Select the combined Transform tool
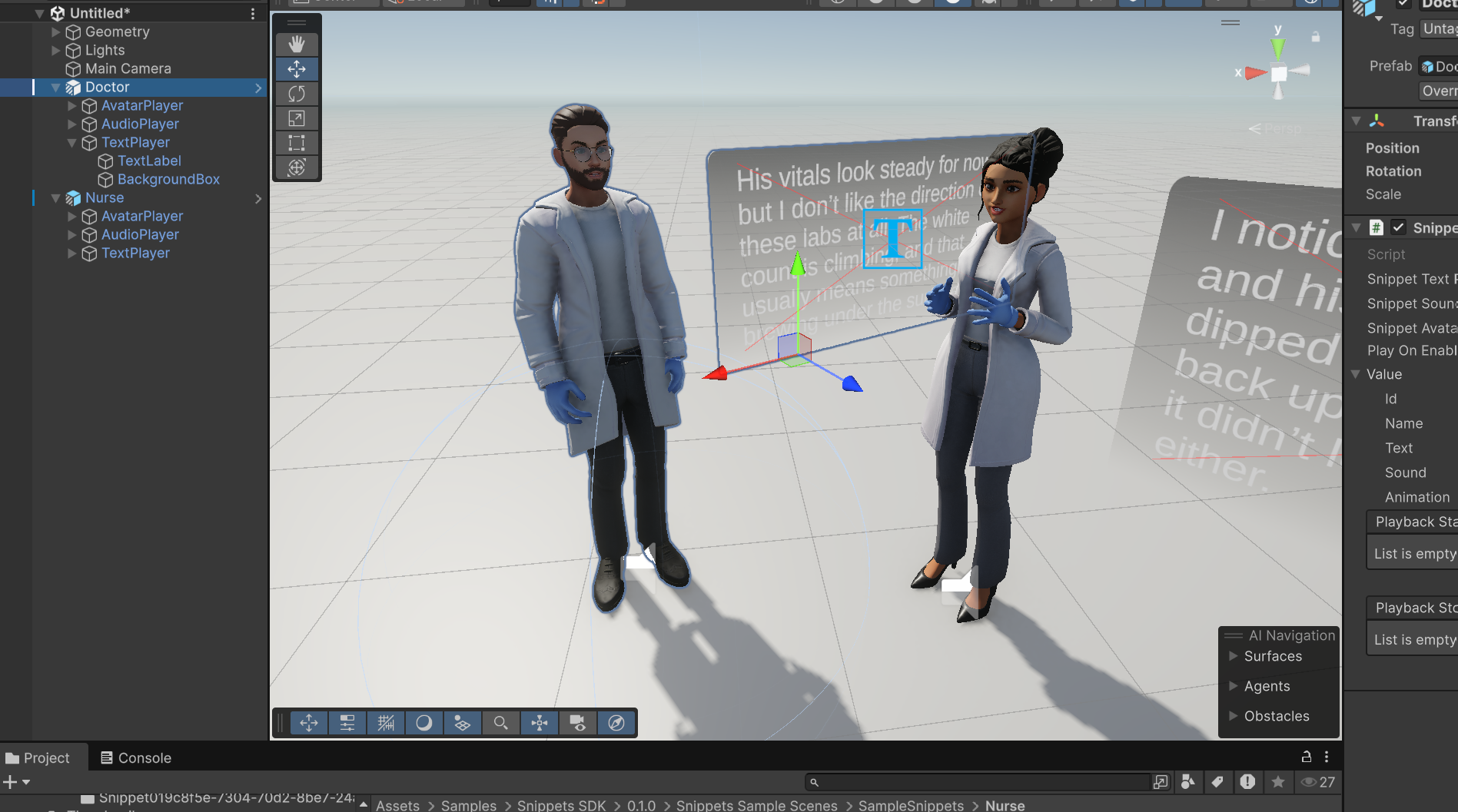The height and width of the screenshot is (812, 1458). pyautogui.click(x=297, y=167)
